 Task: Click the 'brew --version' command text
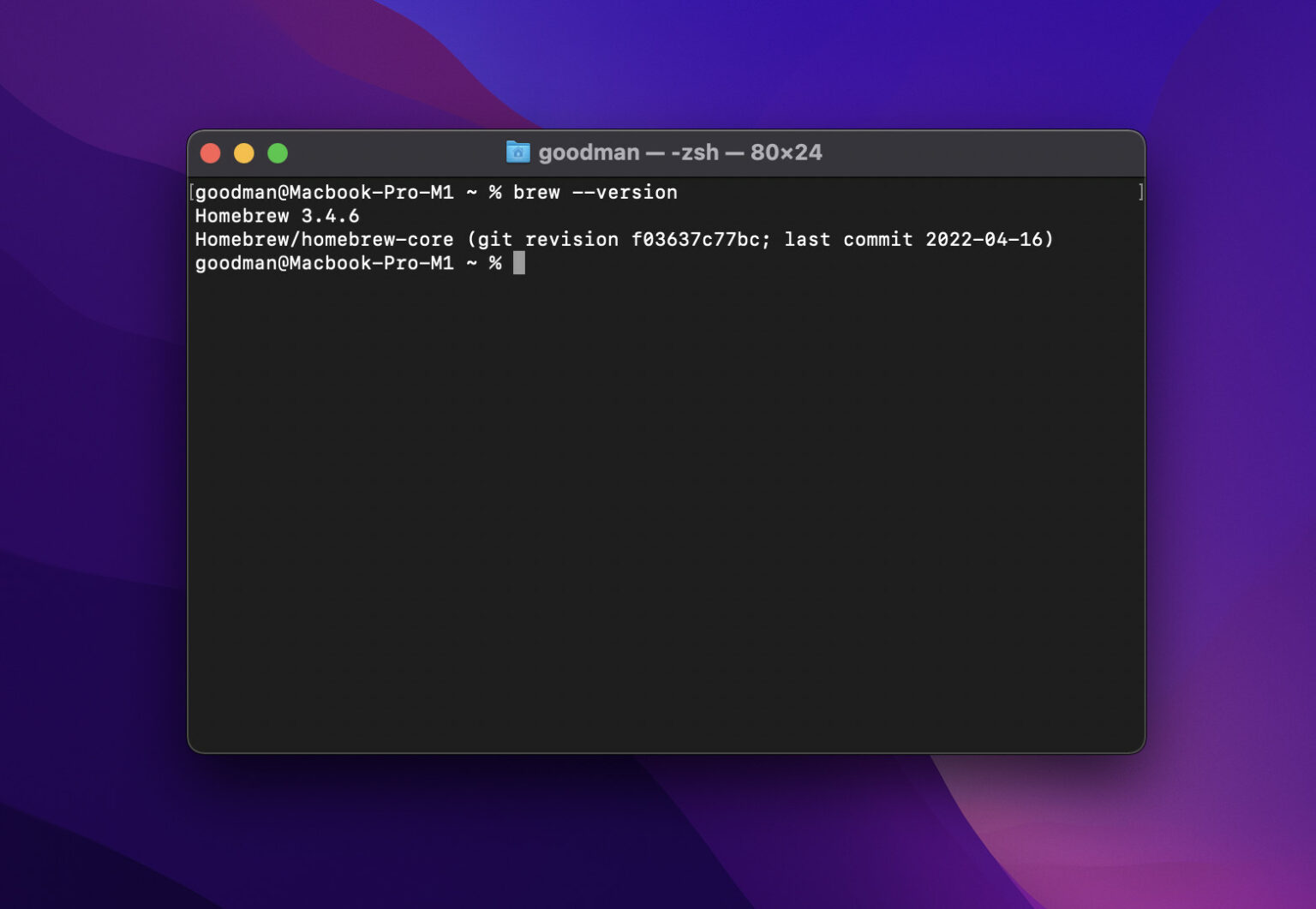point(595,192)
